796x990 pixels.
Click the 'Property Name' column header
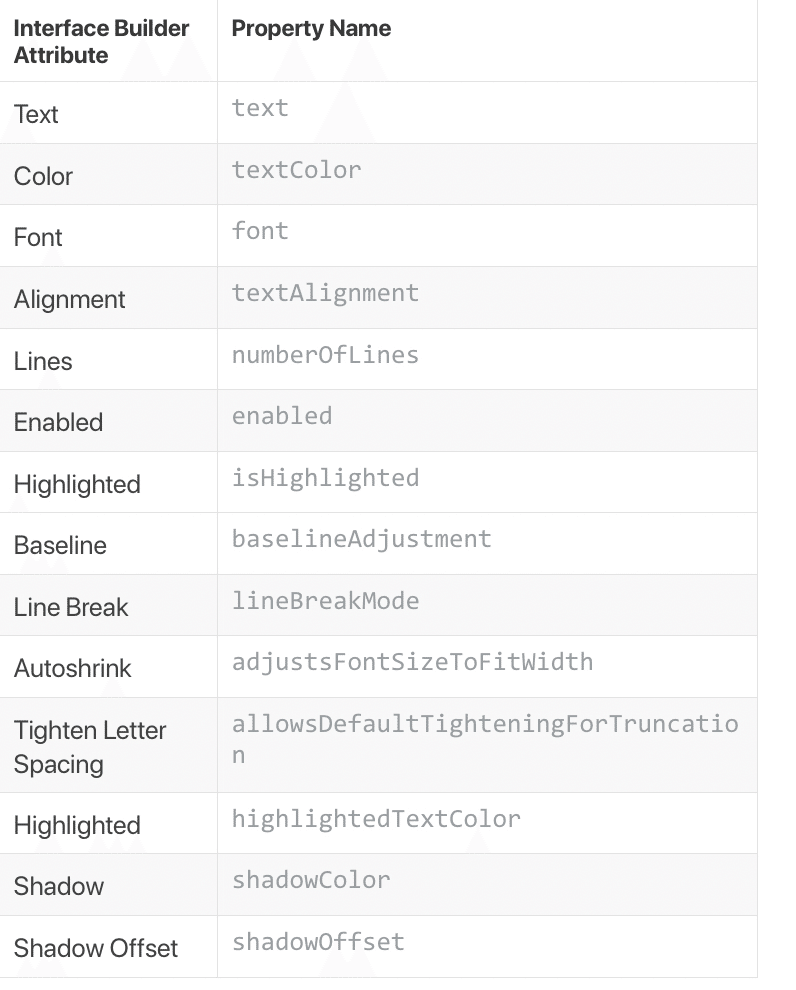311,28
